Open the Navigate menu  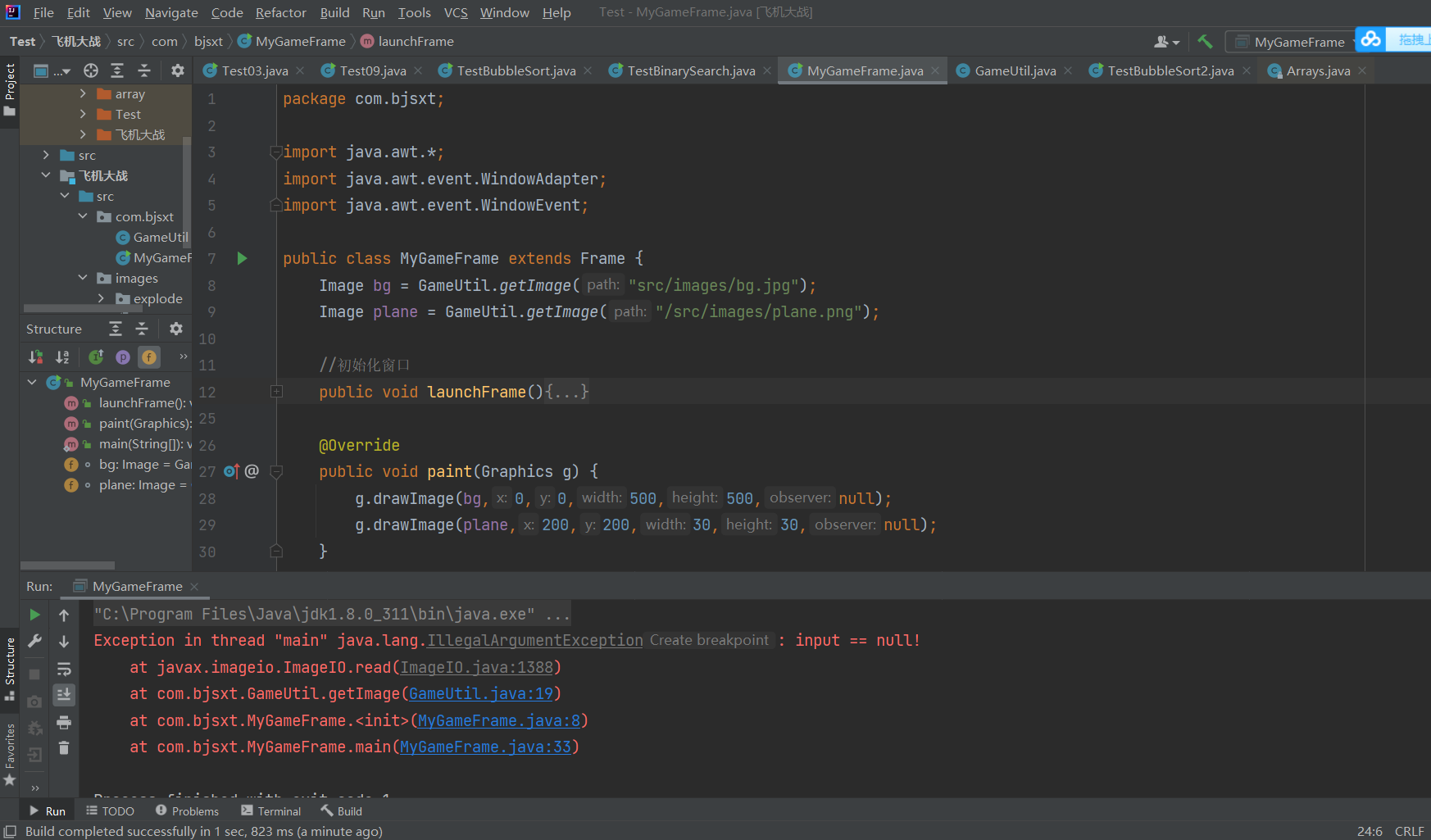tap(171, 12)
